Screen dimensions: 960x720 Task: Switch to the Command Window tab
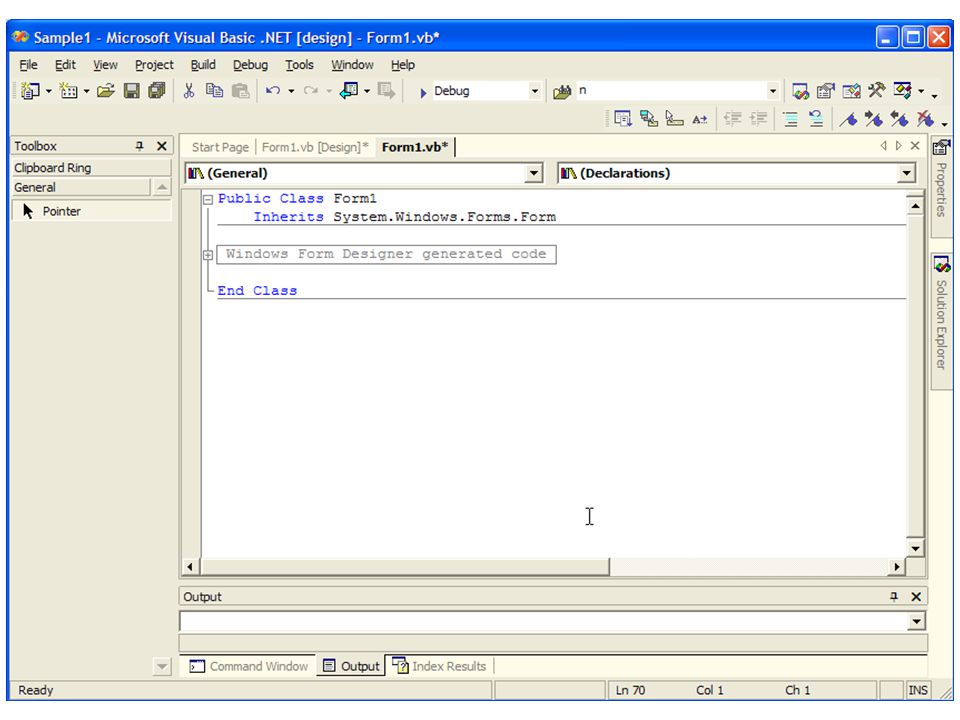click(x=249, y=666)
